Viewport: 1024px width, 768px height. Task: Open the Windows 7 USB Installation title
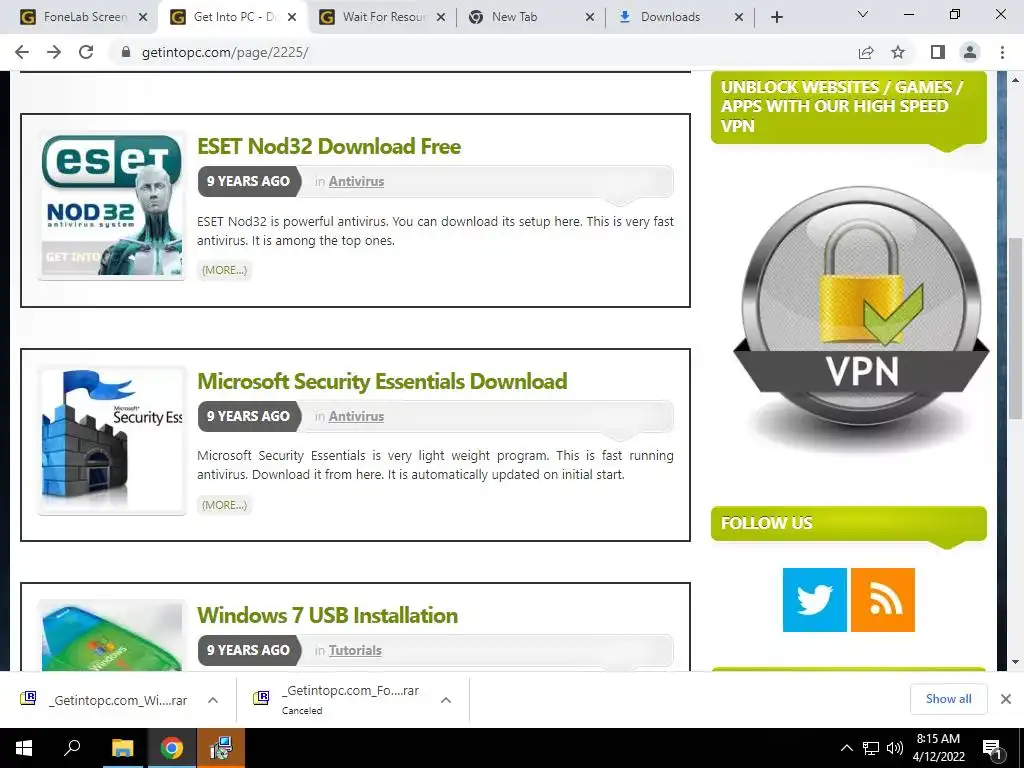pyautogui.click(x=328, y=615)
